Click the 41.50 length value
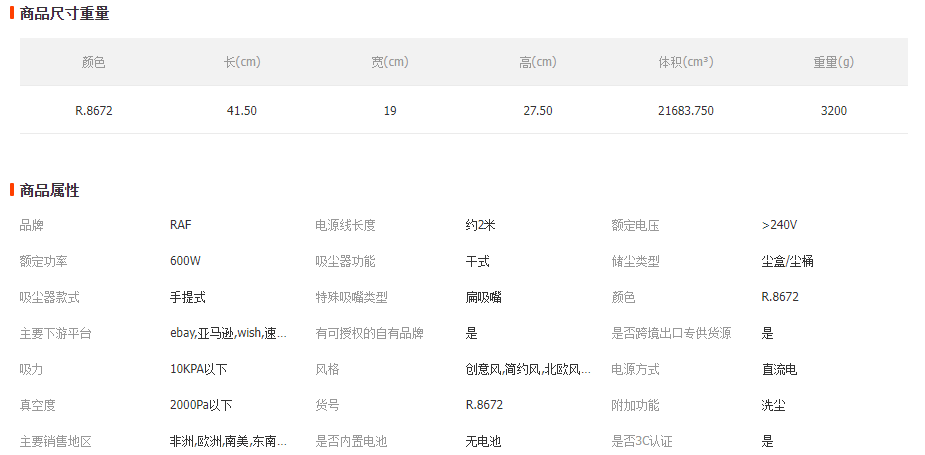This screenshot has width=925, height=455. [x=242, y=111]
